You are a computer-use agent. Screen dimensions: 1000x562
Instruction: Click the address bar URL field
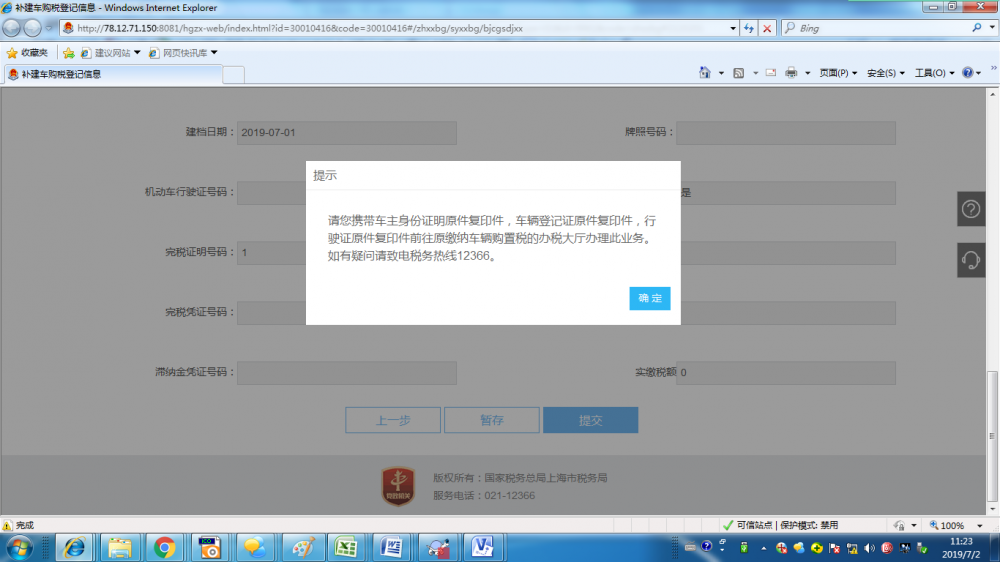pos(395,28)
